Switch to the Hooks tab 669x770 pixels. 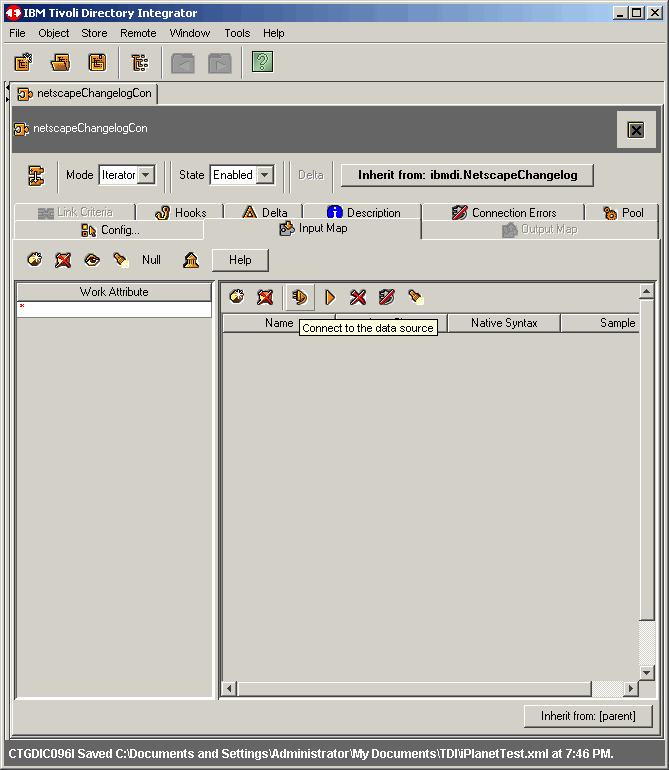pyautogui.click(x=181, y=212)
